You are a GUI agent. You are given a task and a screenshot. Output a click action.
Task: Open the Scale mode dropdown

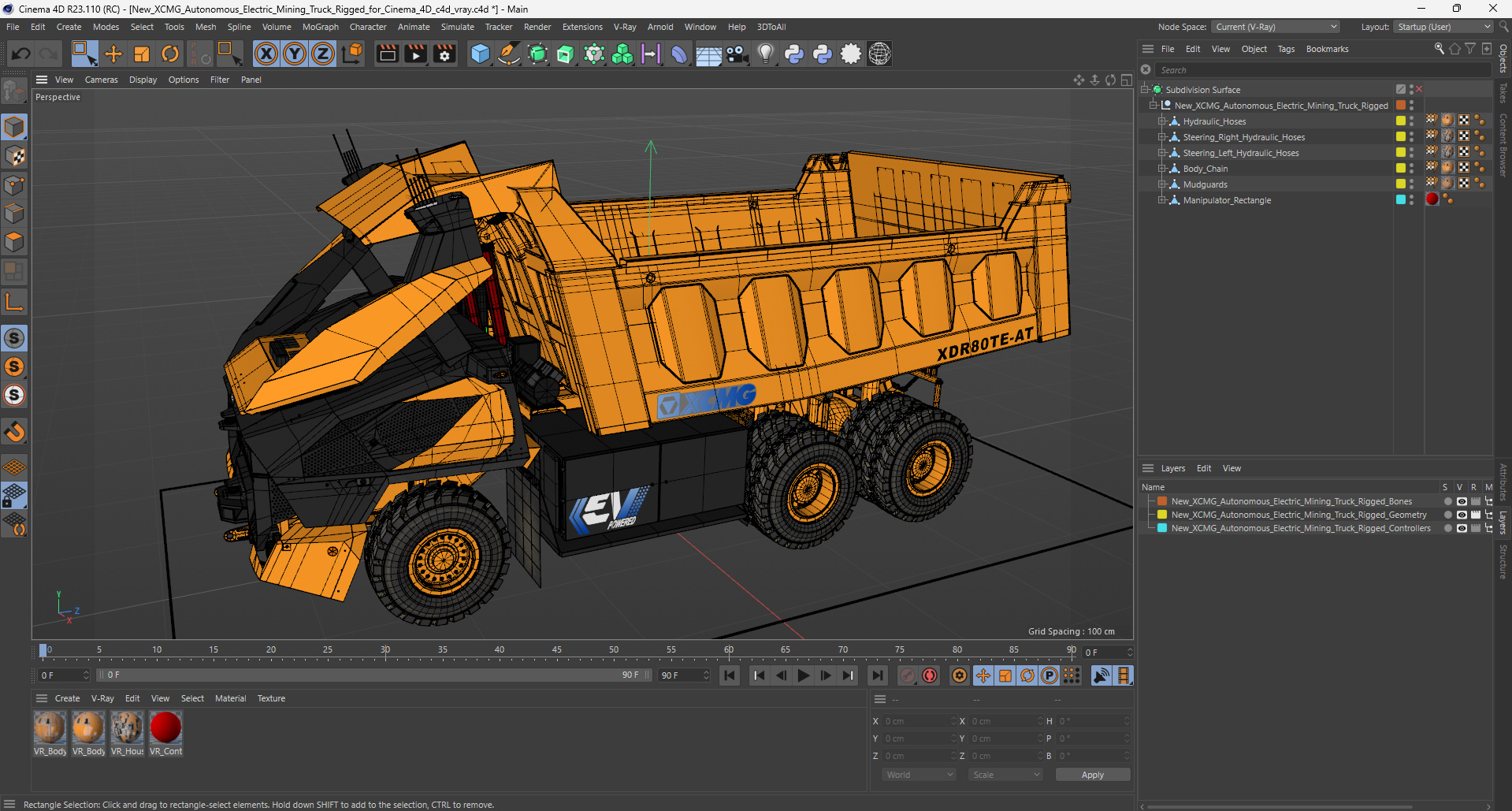(x=1006, y=775)
